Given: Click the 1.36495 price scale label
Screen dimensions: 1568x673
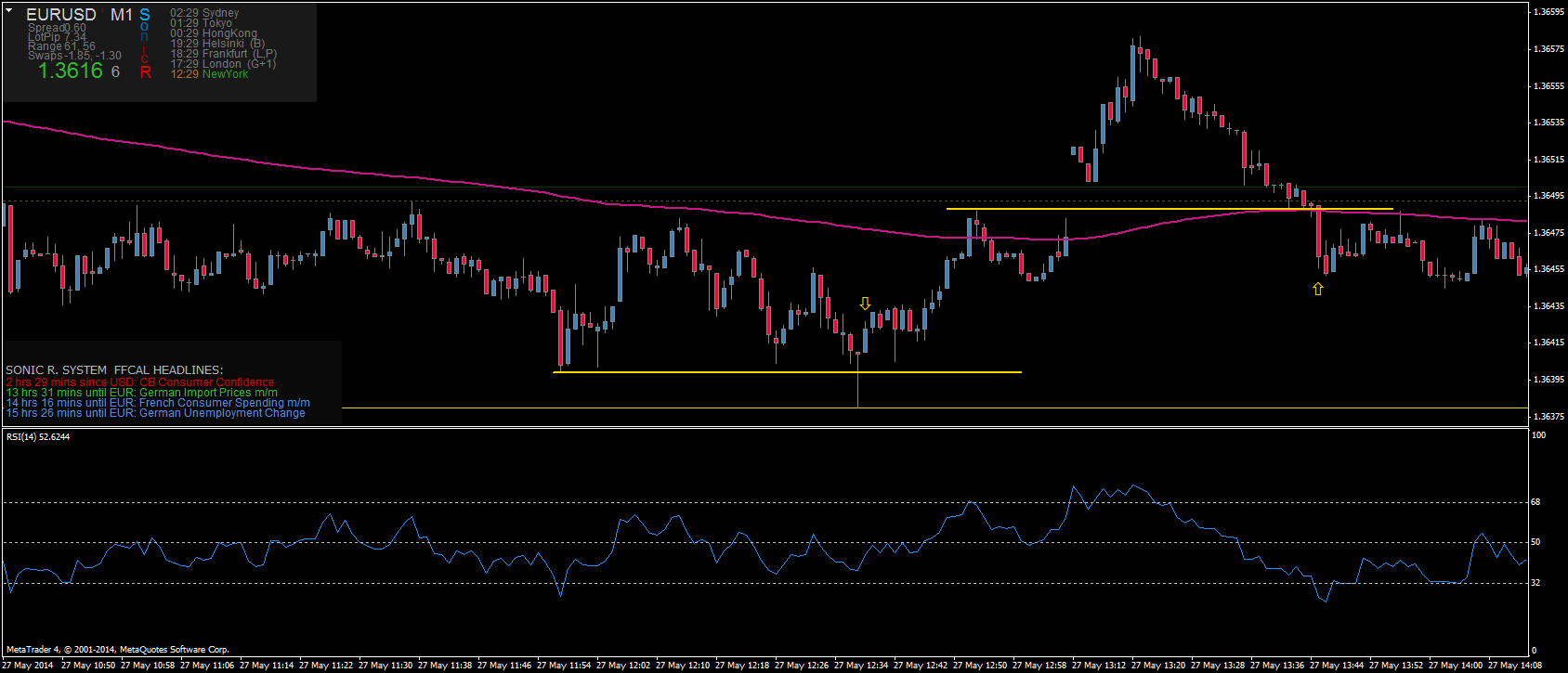Looking at the screenshot, I should 1548,196.
